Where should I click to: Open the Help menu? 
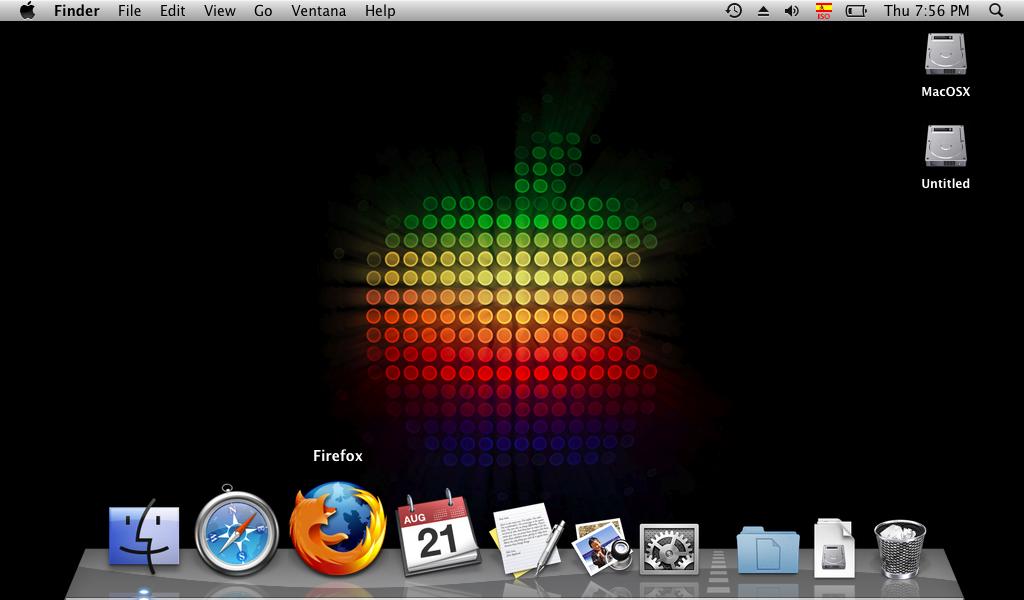point(380,10)
